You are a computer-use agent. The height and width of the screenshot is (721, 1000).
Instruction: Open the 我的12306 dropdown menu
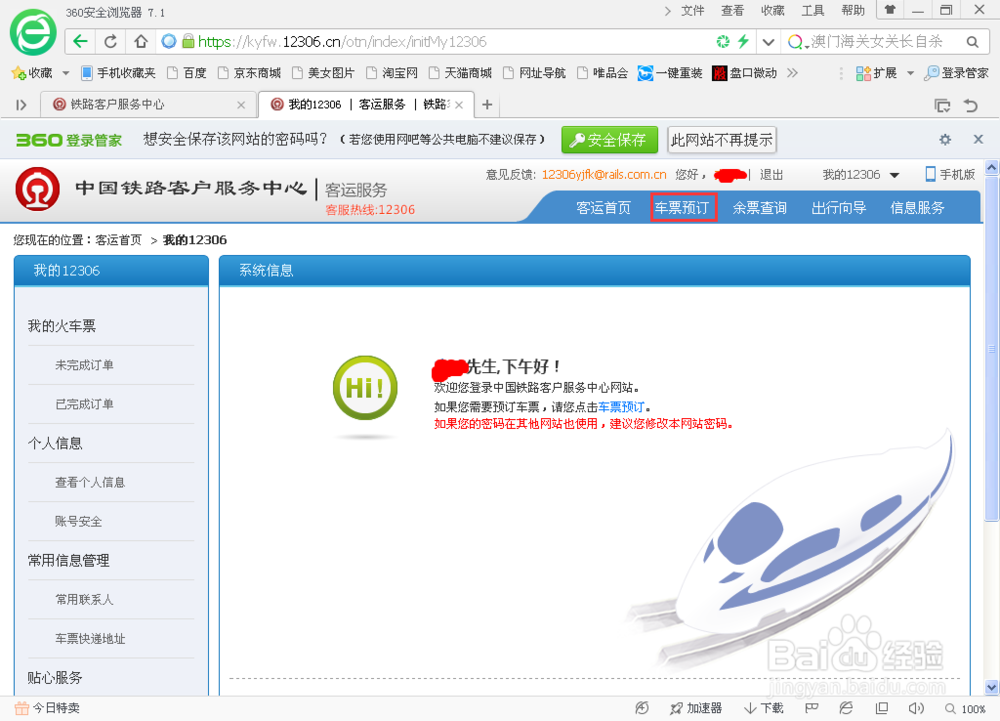click(860, 174)
